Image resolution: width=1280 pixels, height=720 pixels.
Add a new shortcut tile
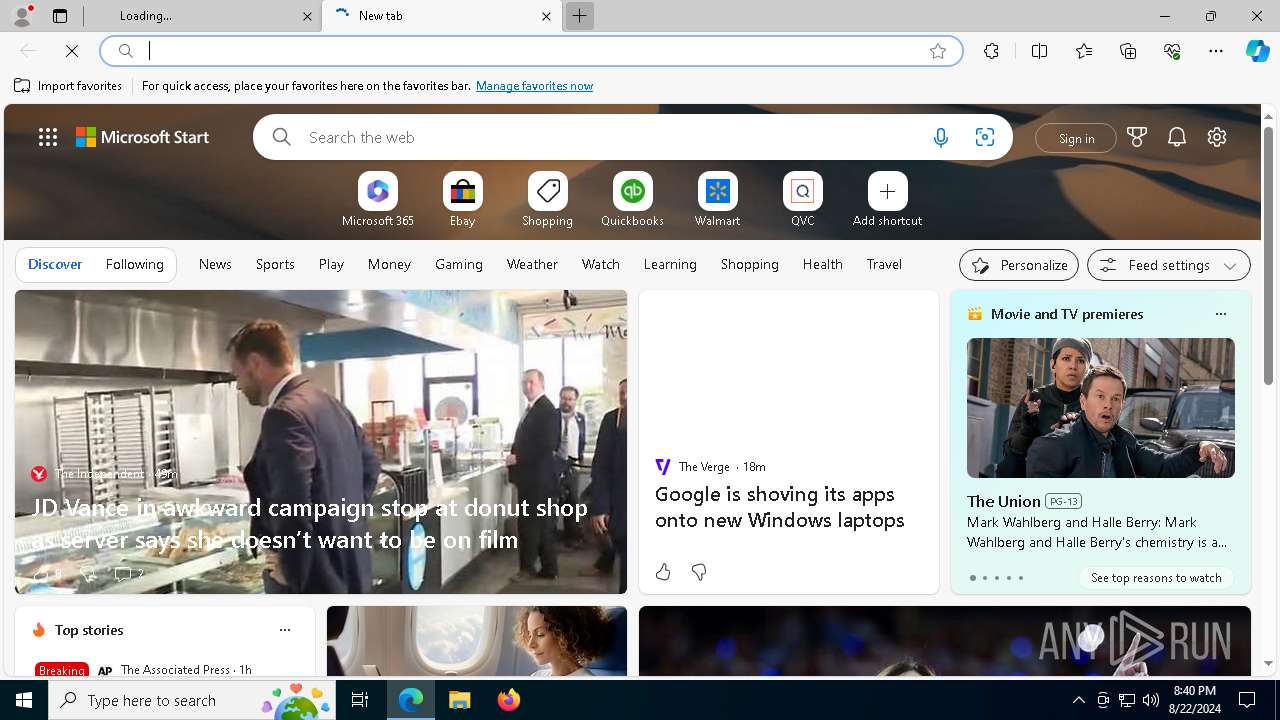887,191
